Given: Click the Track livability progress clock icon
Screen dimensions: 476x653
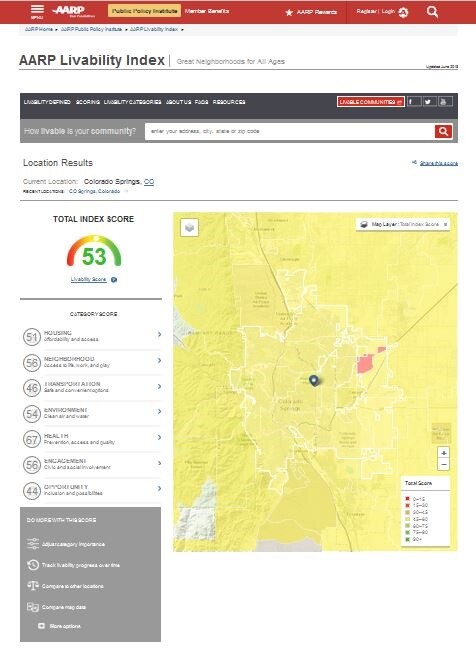Looking at the screenshot, I should [x=32, y=565].
